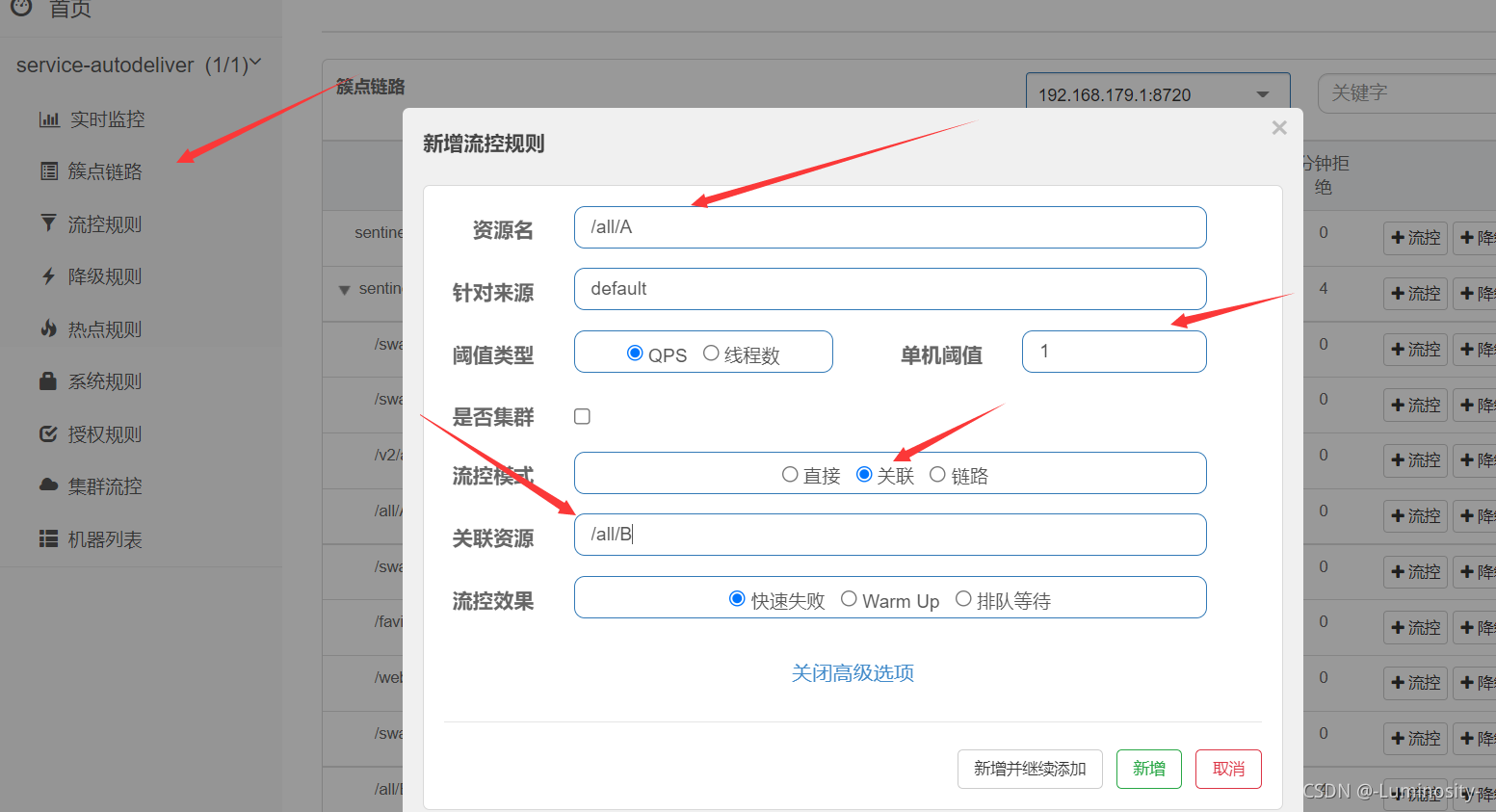
Task: Open the 热点规则 hotspot rules page
Action: pos(105,329)
